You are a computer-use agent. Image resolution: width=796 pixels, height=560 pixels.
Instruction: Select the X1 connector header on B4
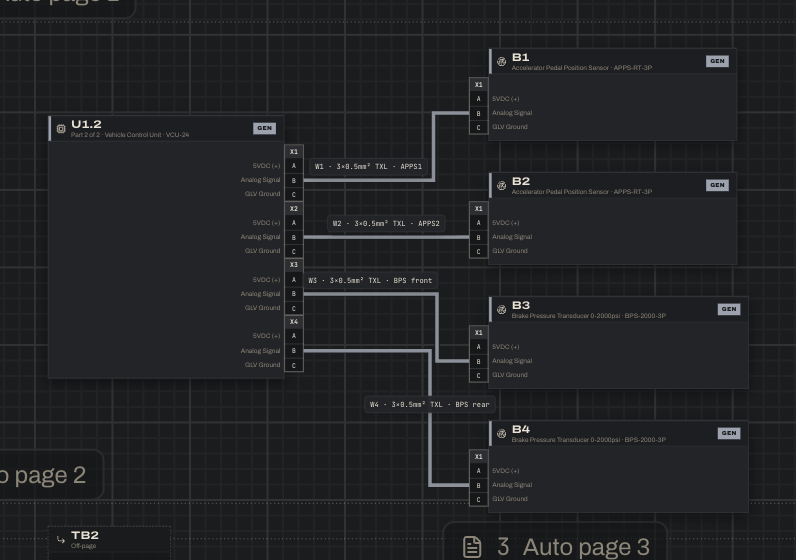coord(479,456)
